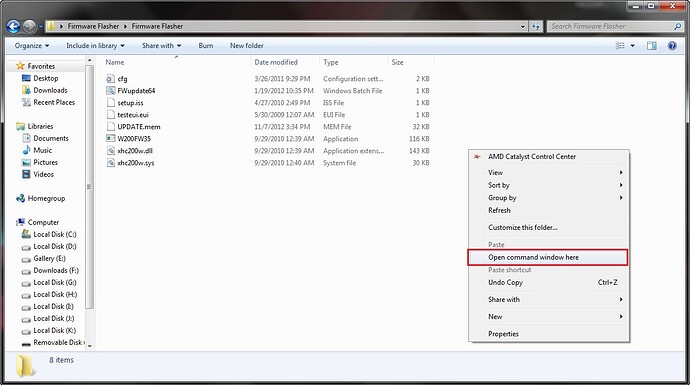Click the UPDATE.mem file icon
Screen dimensions: 690x385
click(x=110, y=127)
